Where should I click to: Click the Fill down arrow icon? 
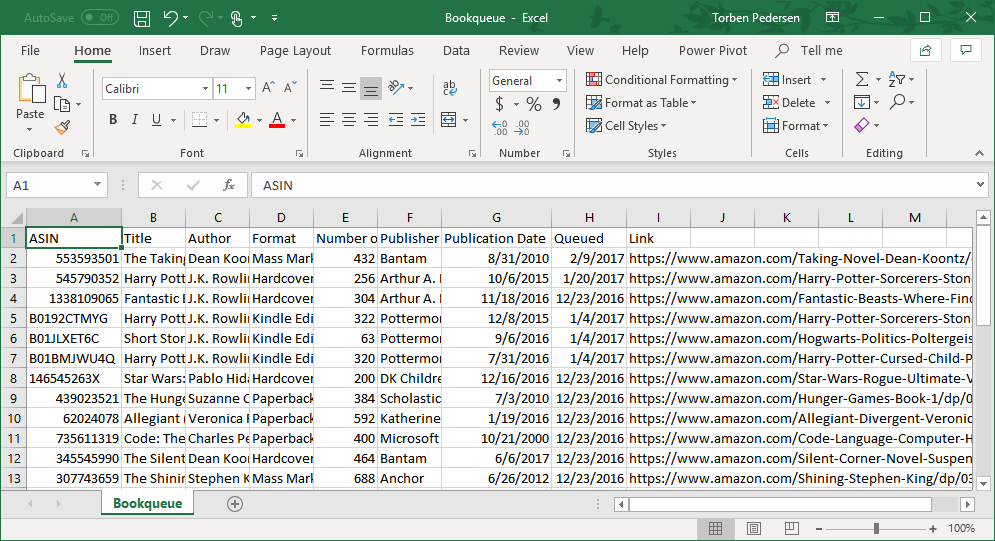(x=862, y=102)
